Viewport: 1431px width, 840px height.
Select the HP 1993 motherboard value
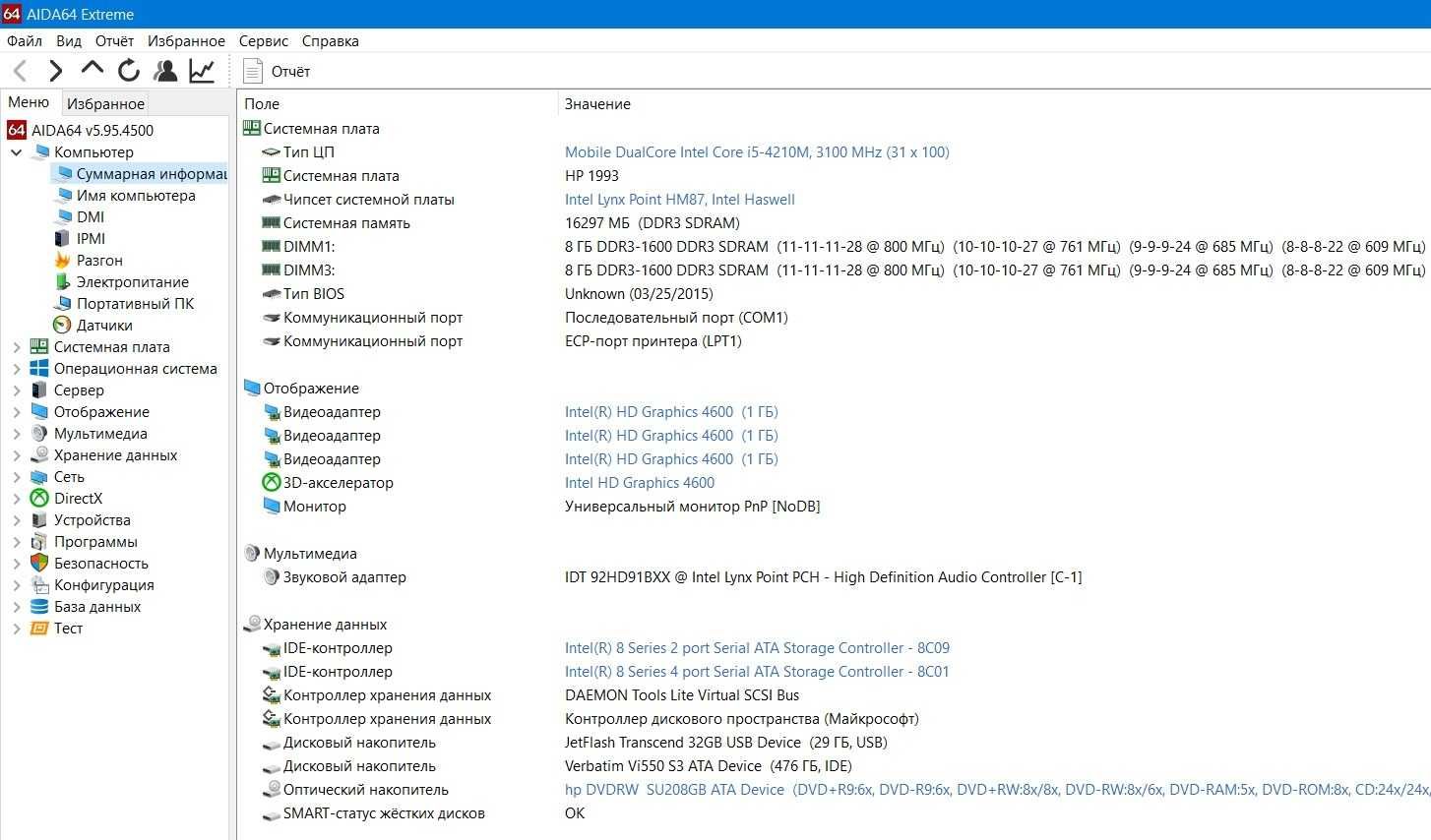(591, 176)
